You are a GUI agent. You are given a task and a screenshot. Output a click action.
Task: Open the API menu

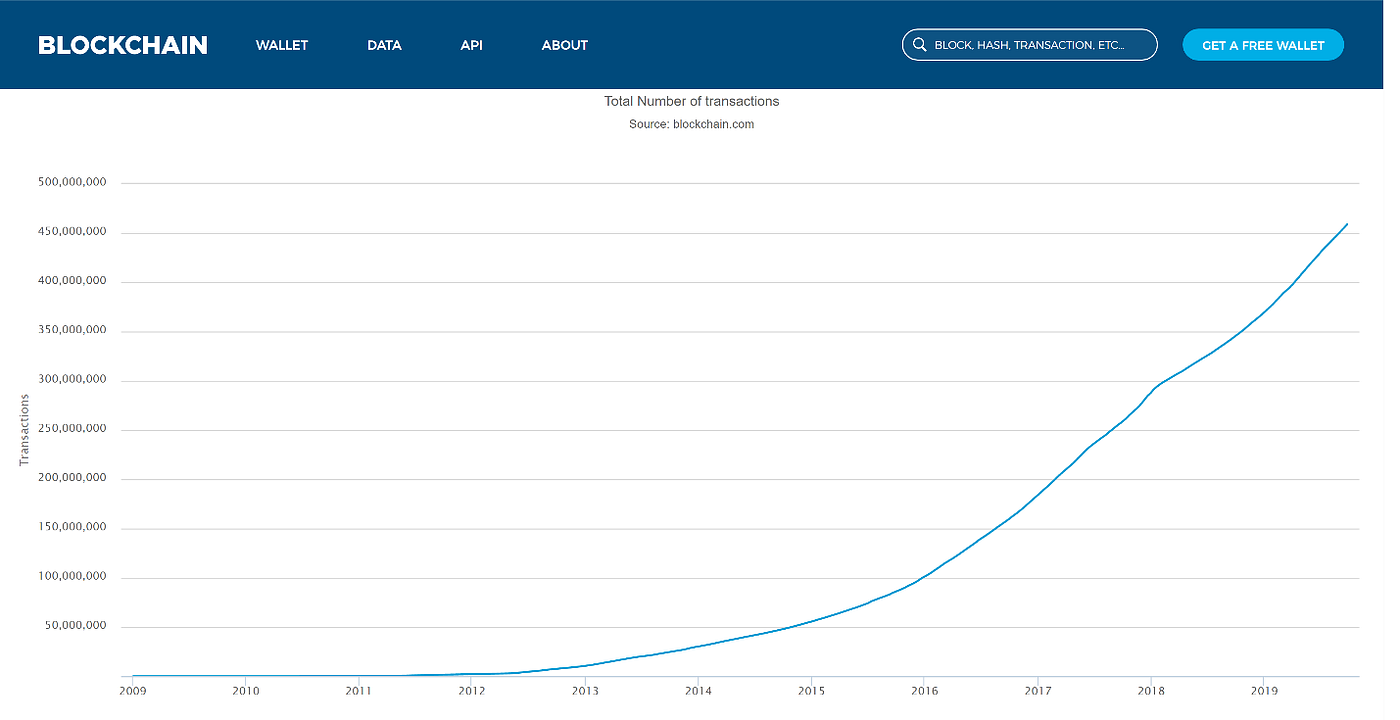point(471,45)
